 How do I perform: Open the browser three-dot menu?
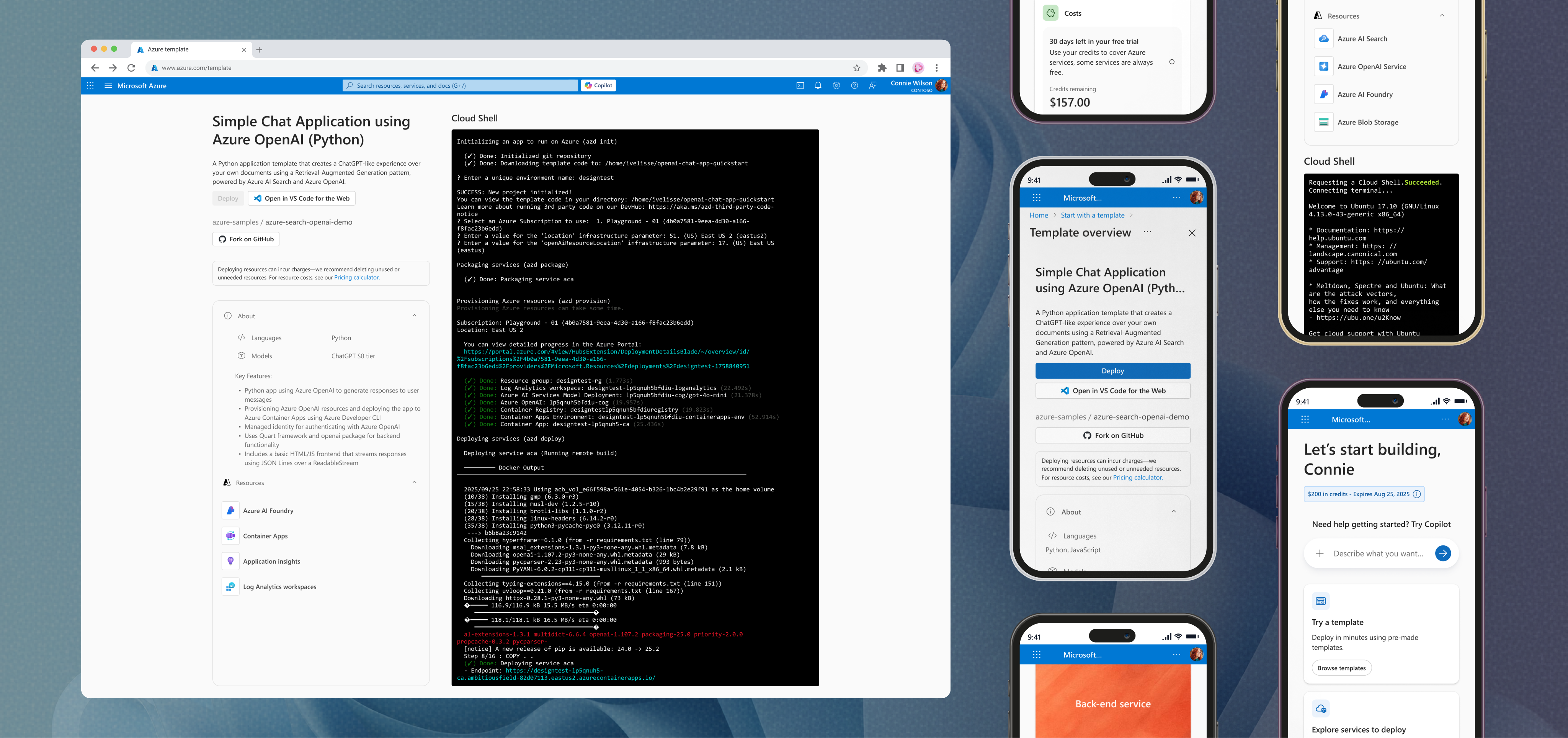point(937,67)
